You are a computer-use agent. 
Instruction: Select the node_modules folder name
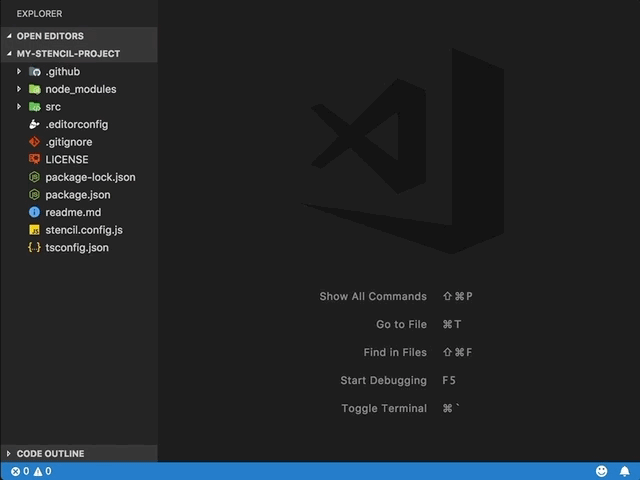81,89
